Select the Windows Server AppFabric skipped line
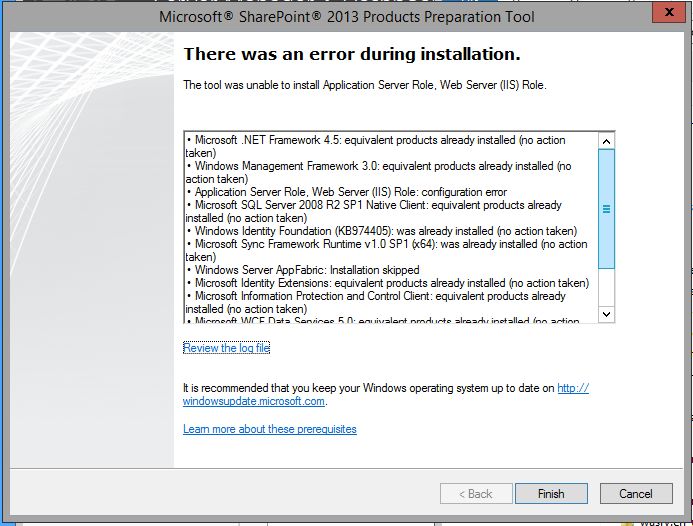 tap(303, 270)
